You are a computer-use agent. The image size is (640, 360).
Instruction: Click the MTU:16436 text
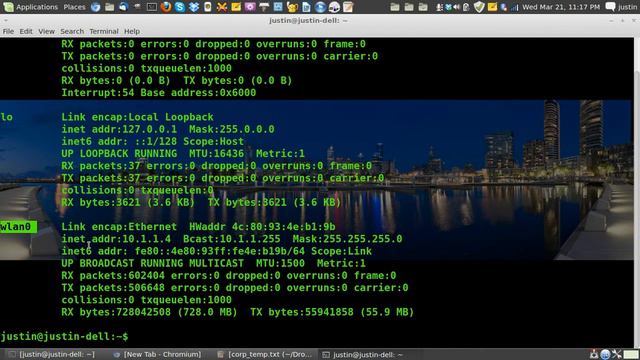pyautogui.click(x=216, y=154)
